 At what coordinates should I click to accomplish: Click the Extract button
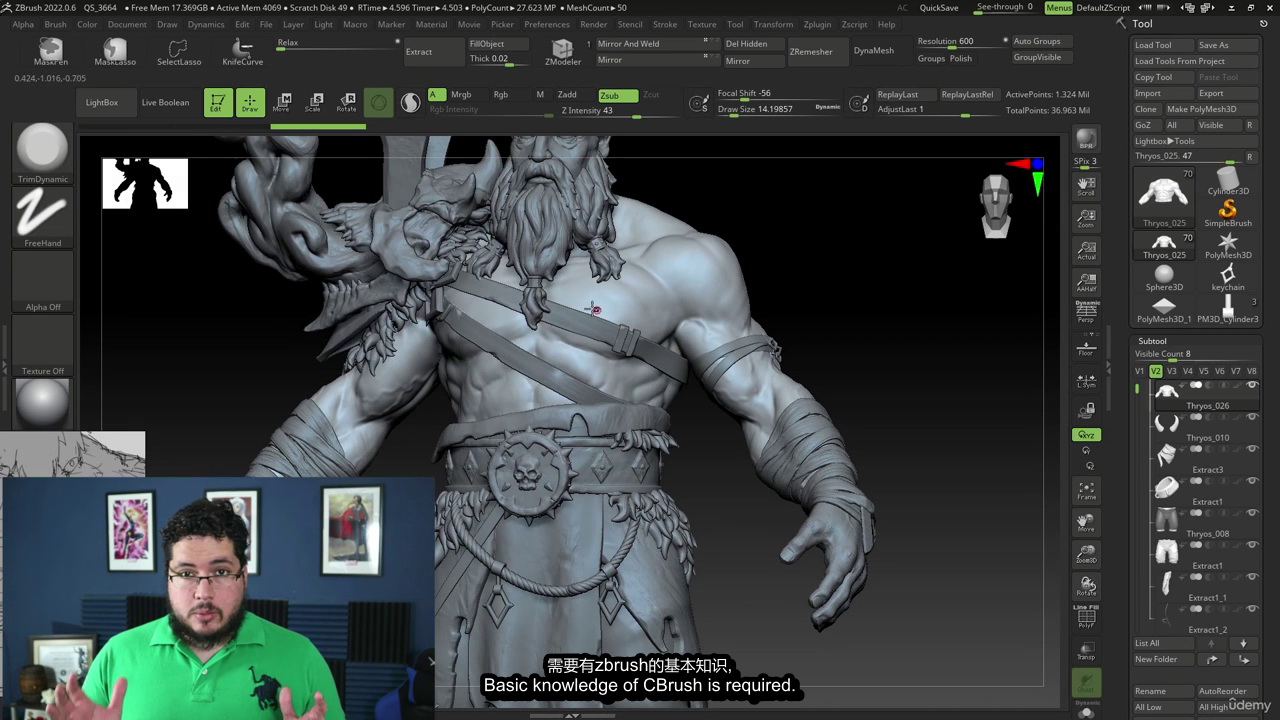click(x=432, y=52)
